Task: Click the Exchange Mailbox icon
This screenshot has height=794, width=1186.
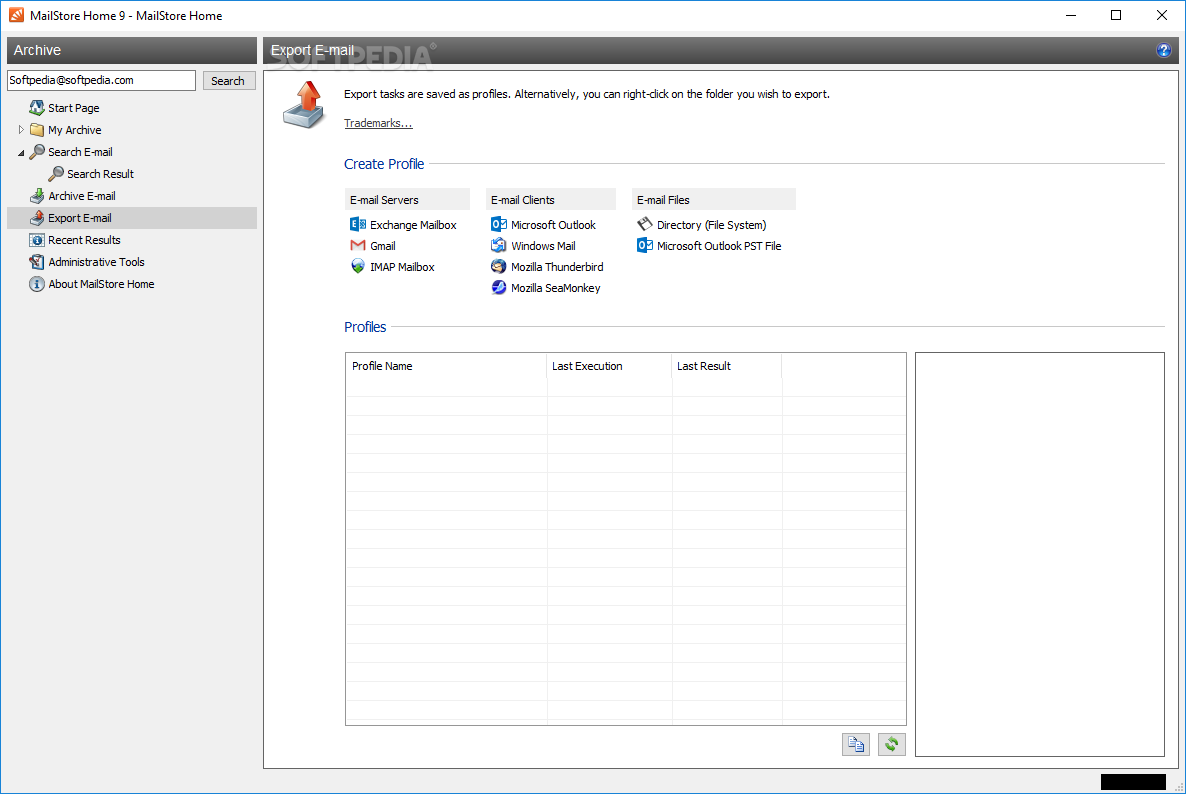Action: (358, 225)
